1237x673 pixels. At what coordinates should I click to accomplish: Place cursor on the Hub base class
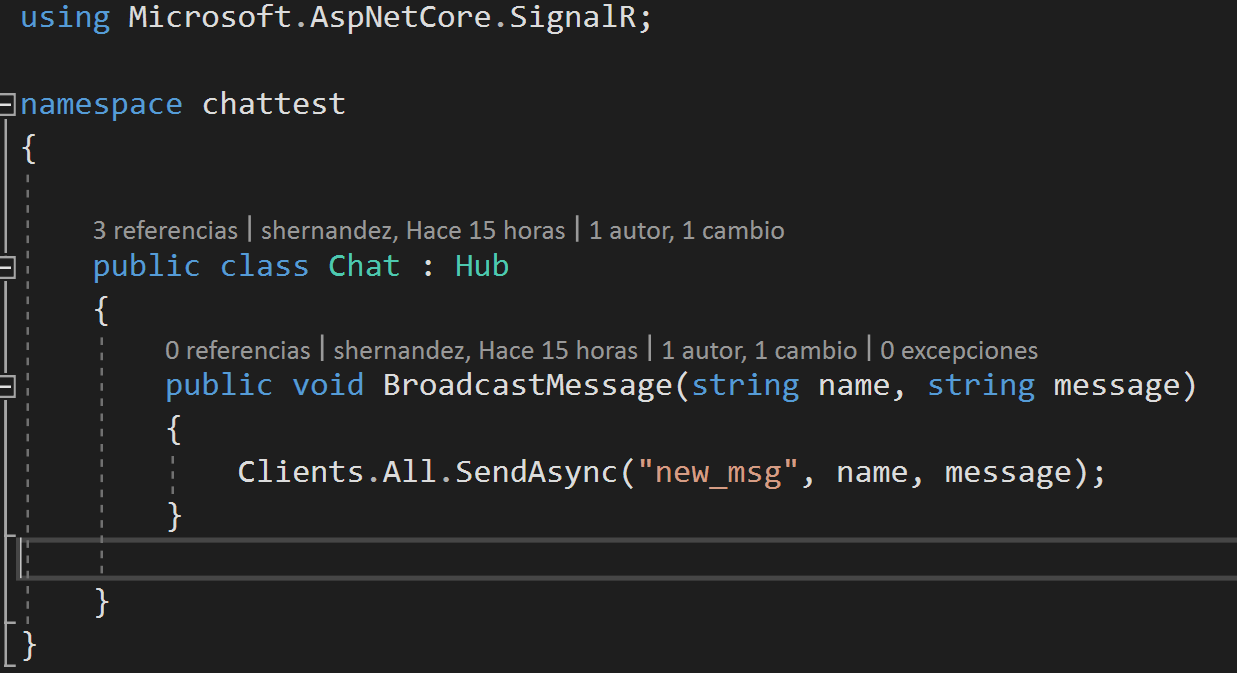(x=481, y=266)
